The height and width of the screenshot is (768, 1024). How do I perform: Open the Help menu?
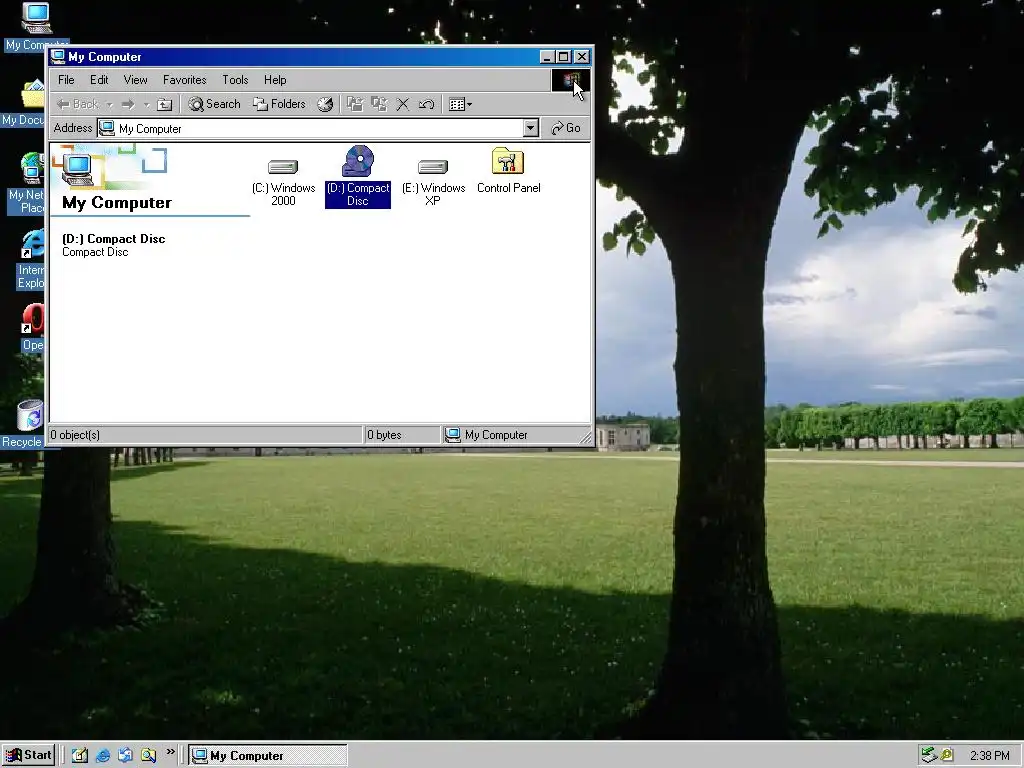[x=275, y=80]
